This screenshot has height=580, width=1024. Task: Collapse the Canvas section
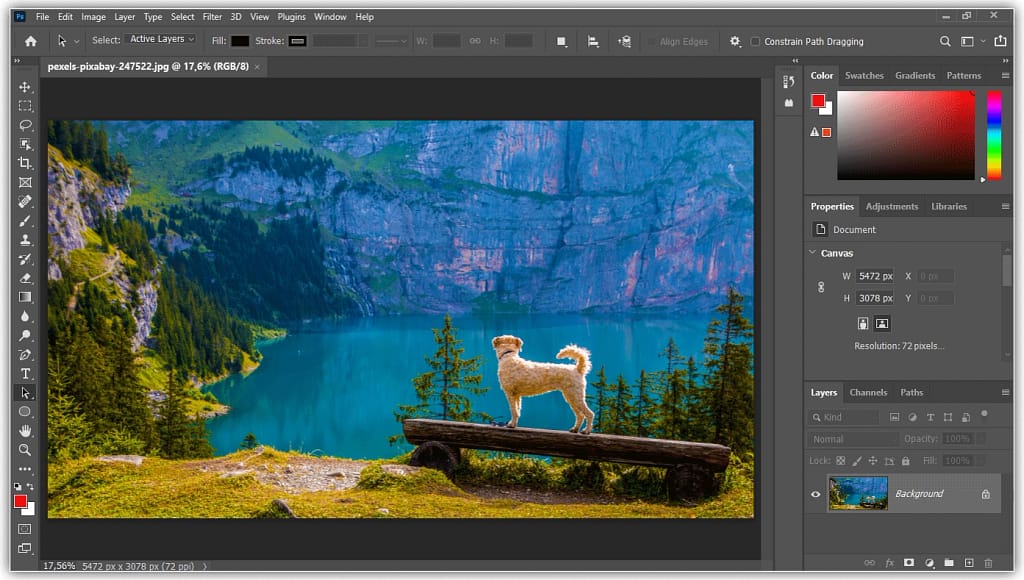[812, 253]
